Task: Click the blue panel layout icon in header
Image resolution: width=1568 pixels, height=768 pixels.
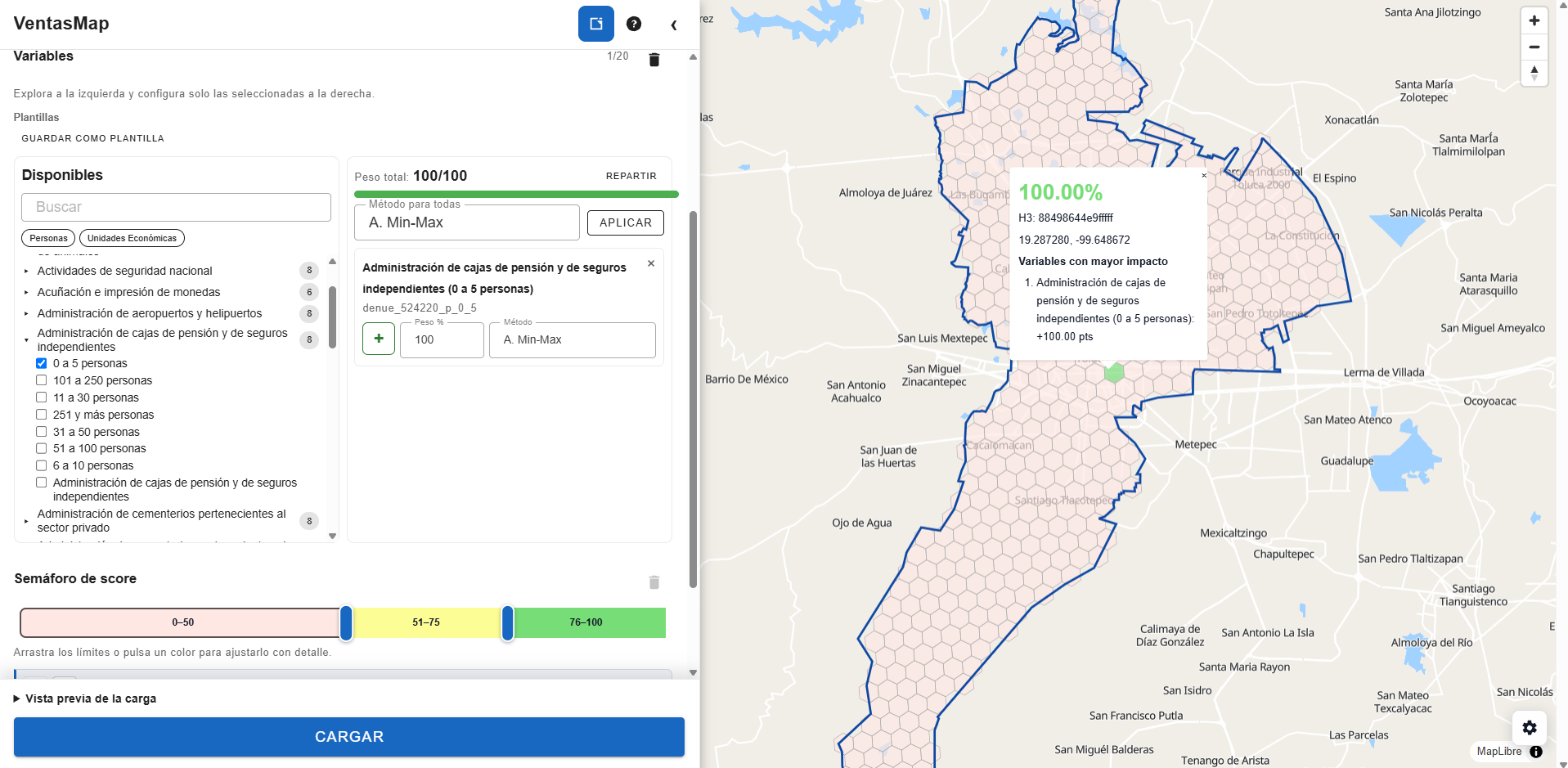Action: pyautogui.click(x=595, y=24)
